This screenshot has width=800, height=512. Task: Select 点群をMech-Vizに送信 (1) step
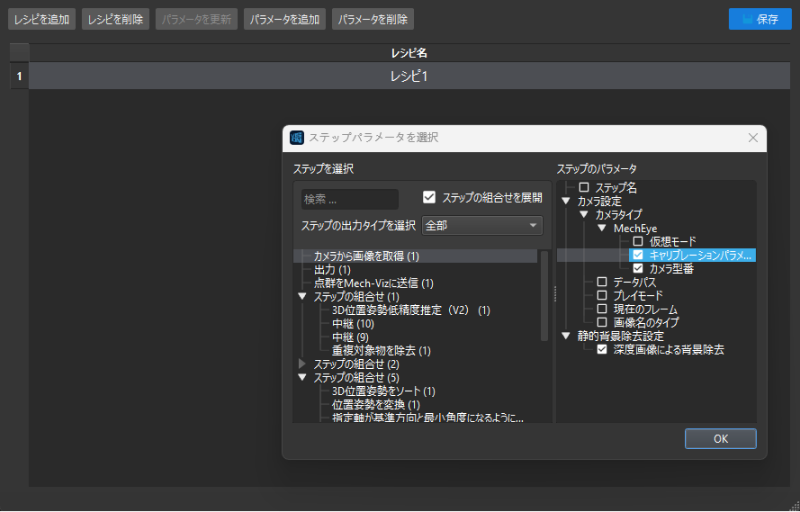[373, 283]
